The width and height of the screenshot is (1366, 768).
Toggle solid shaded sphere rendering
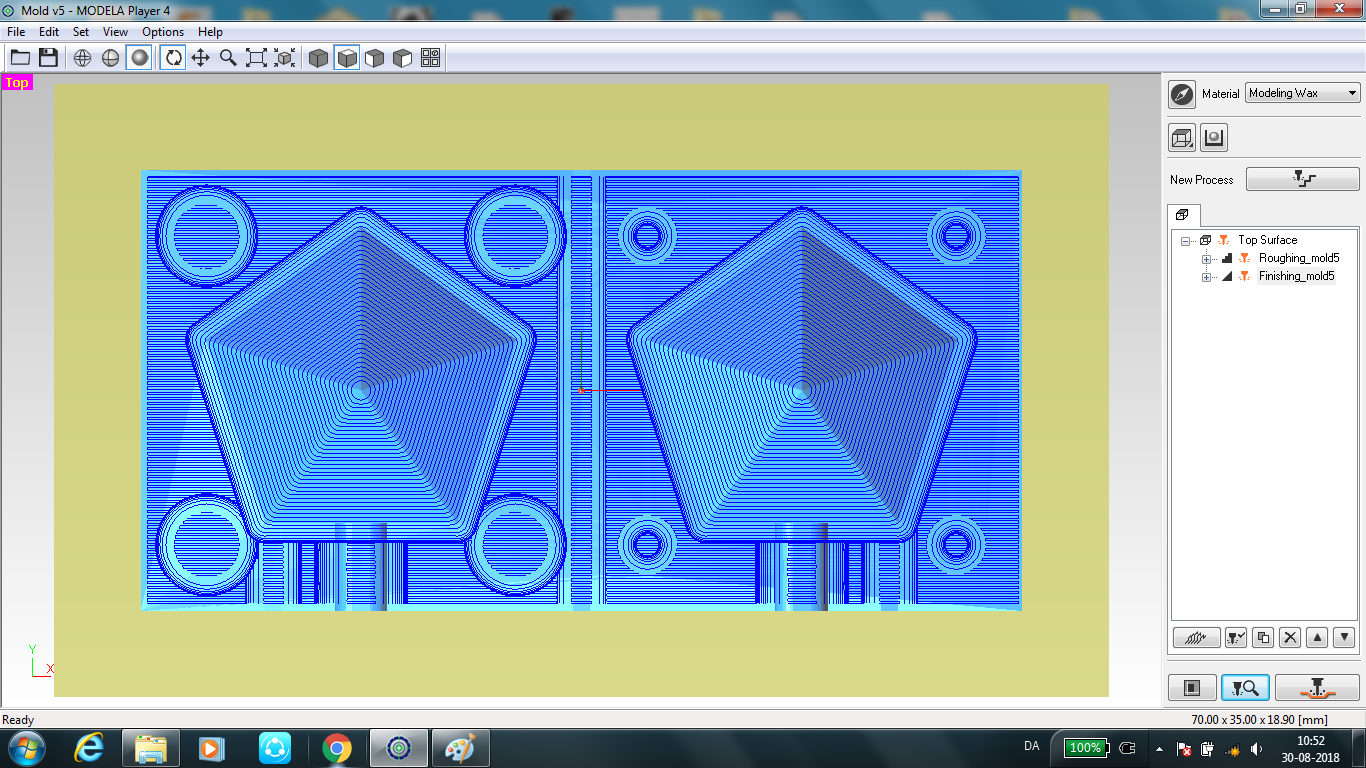[139, 58]
